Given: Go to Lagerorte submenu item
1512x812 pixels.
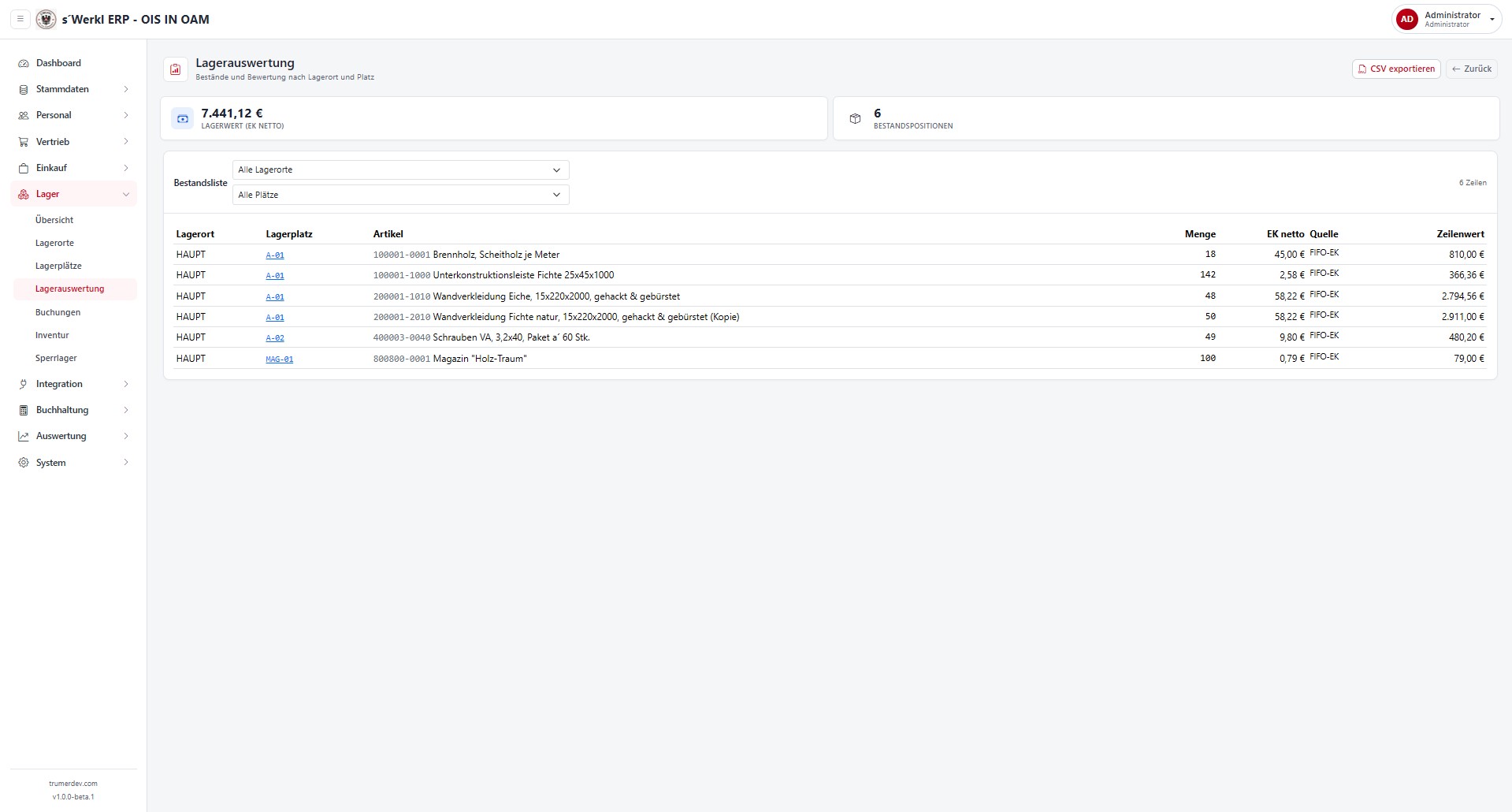Looking at the screenshot, I should tap(54, 243).
